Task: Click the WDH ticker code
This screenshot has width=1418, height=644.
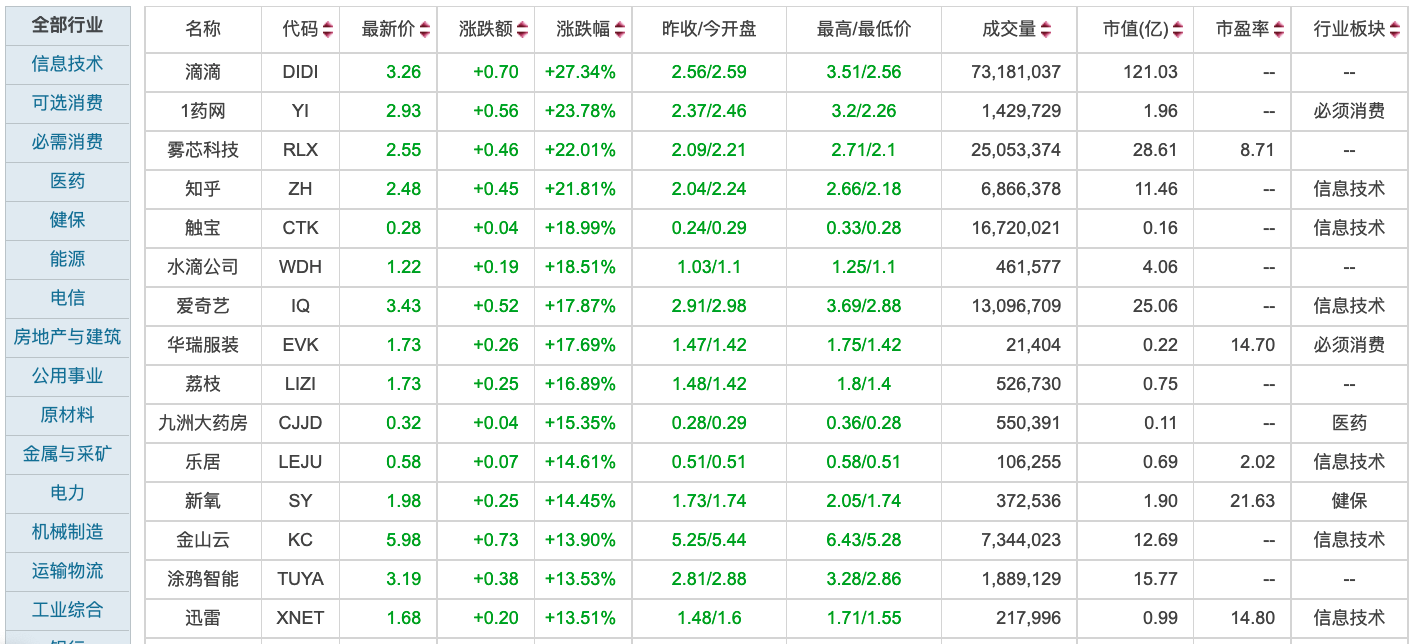Action: pyautogui.click(x=301, y=267)
